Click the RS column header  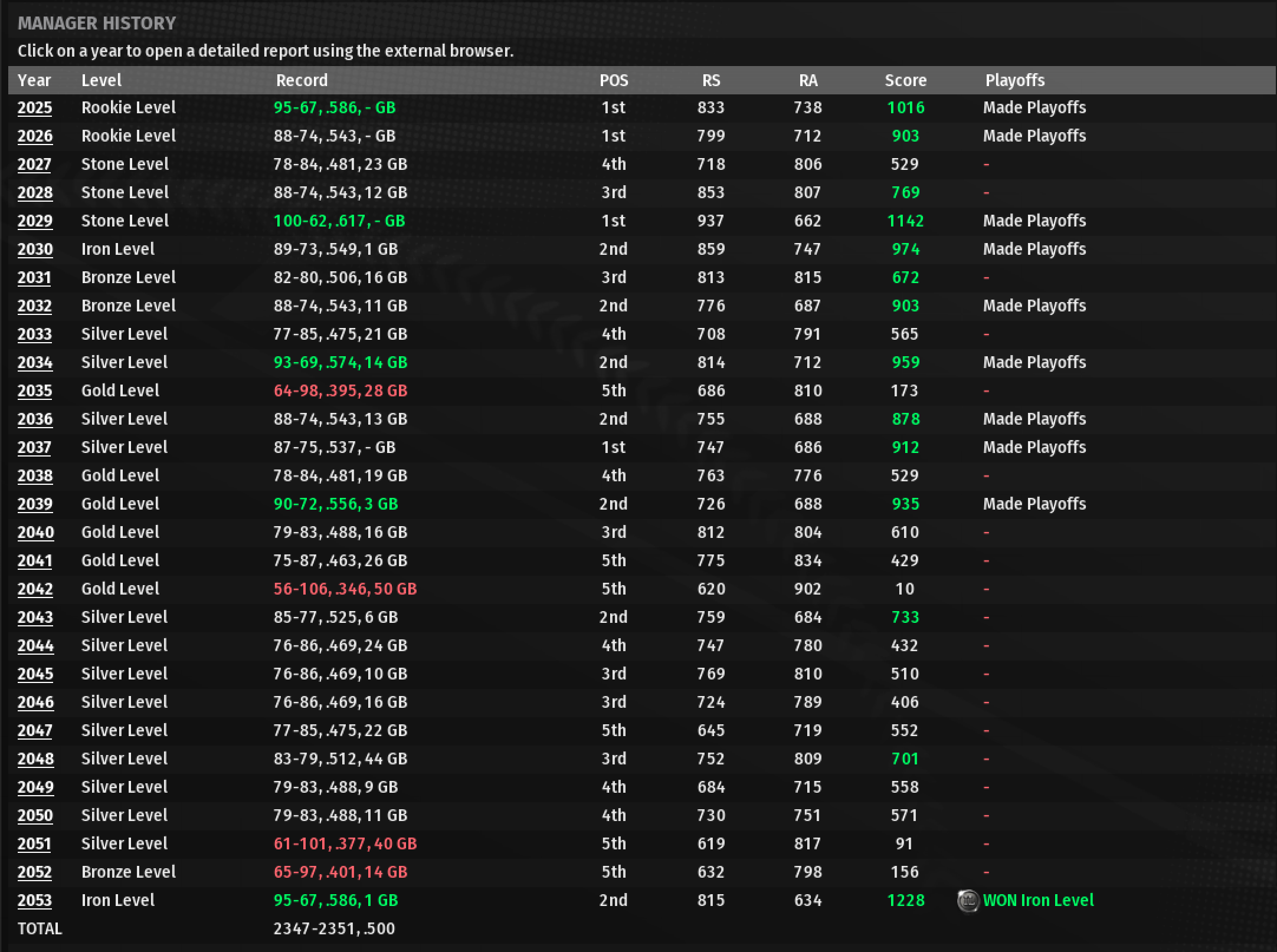(x=711, y=80)
